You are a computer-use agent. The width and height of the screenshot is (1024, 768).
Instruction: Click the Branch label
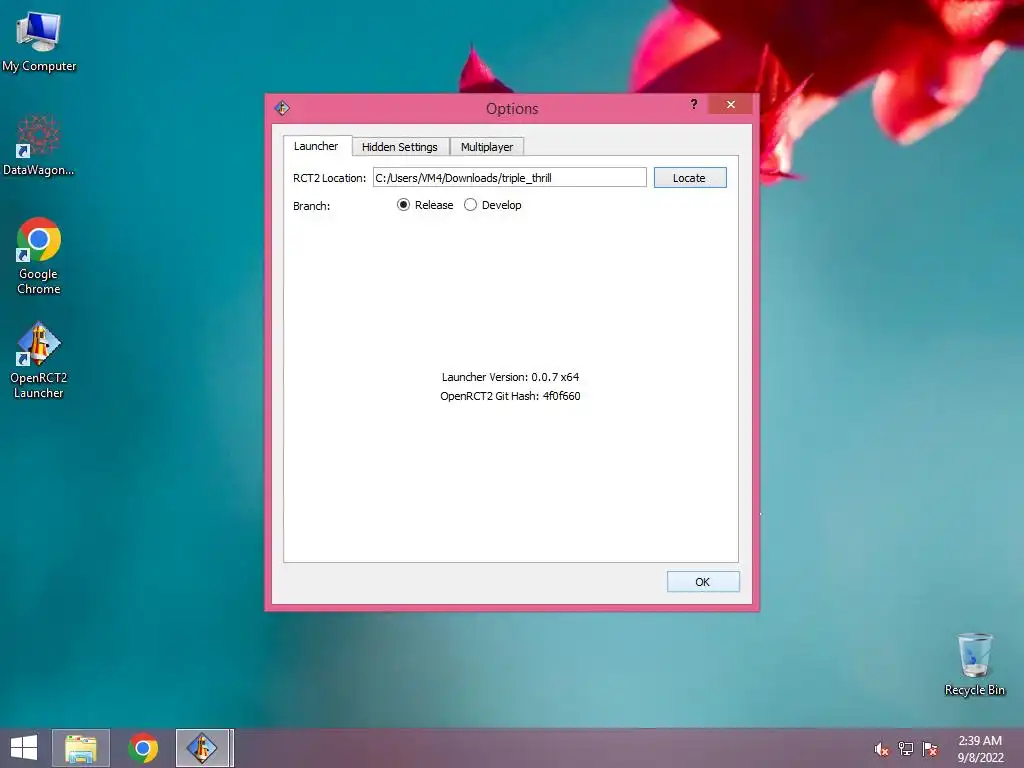pos(312,206)
